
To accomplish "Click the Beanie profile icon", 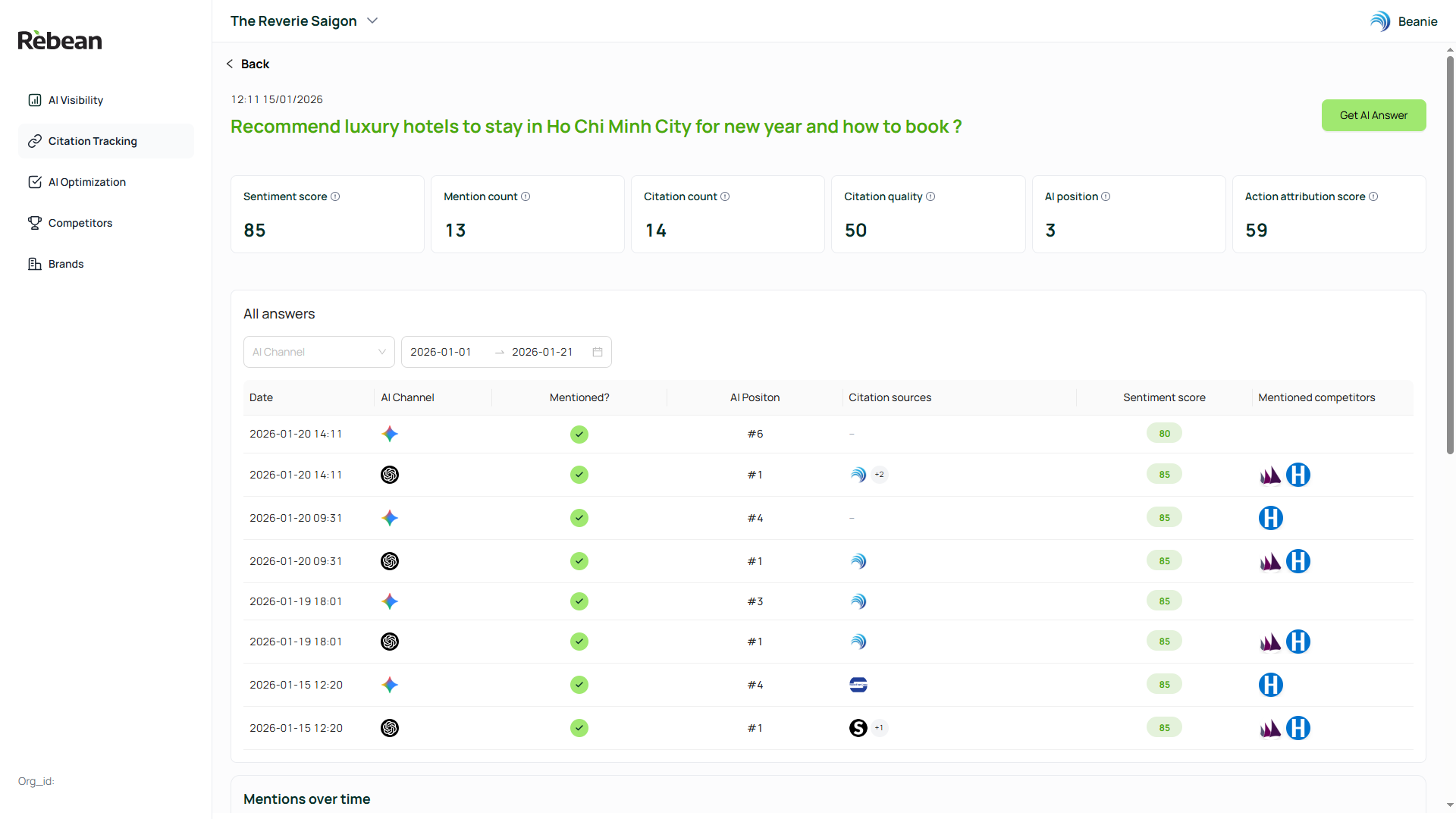I will pyautogui.click(x=1380, y=21).
